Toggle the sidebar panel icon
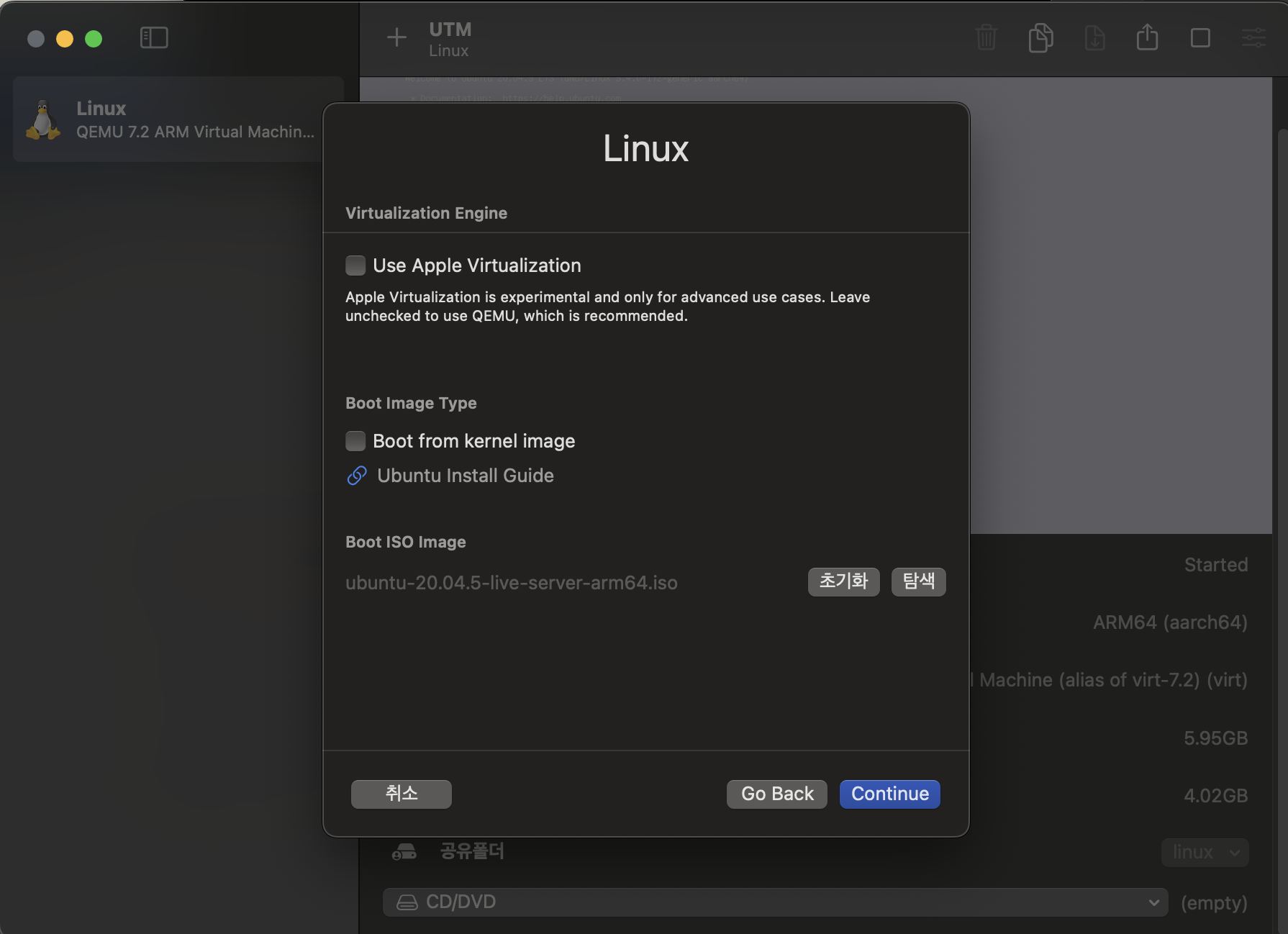The width and height of the screenshot is (1288, 934). tap(154, 37)
